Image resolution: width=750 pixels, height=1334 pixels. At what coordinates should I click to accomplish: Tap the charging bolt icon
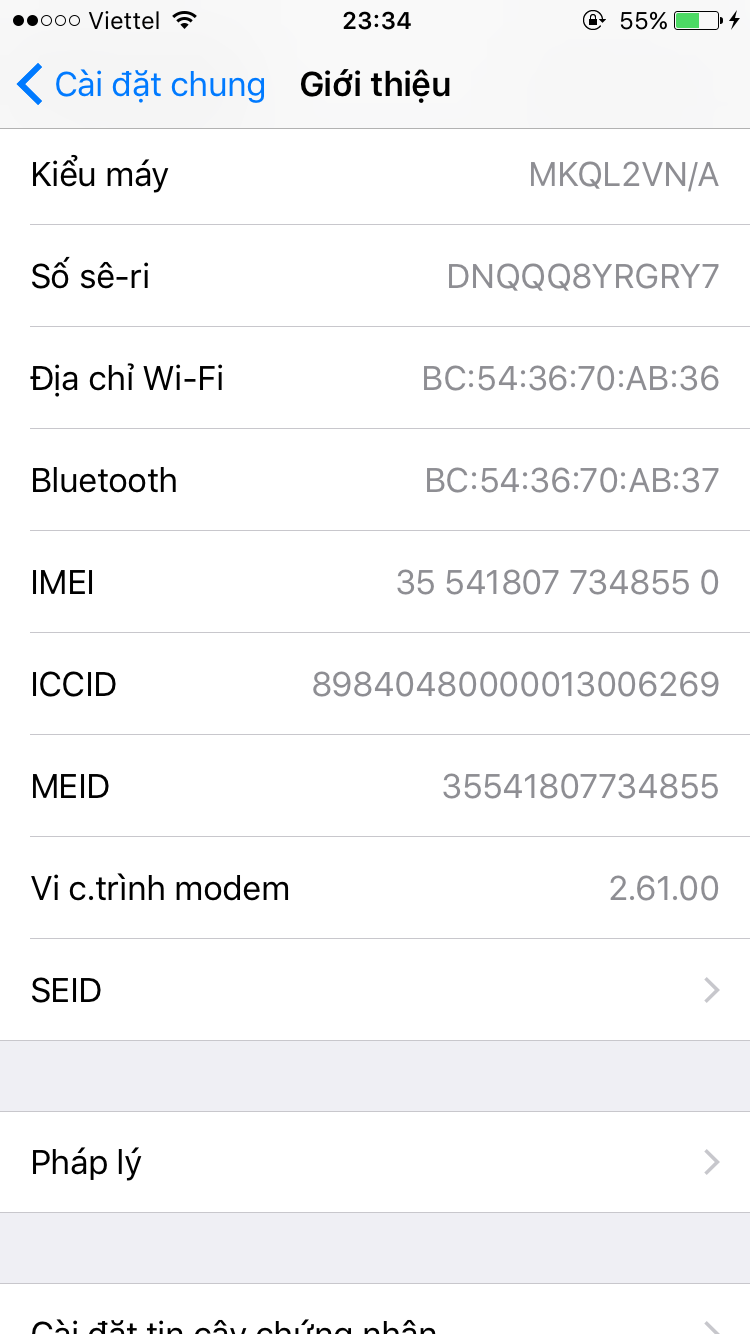coord(735,21)
